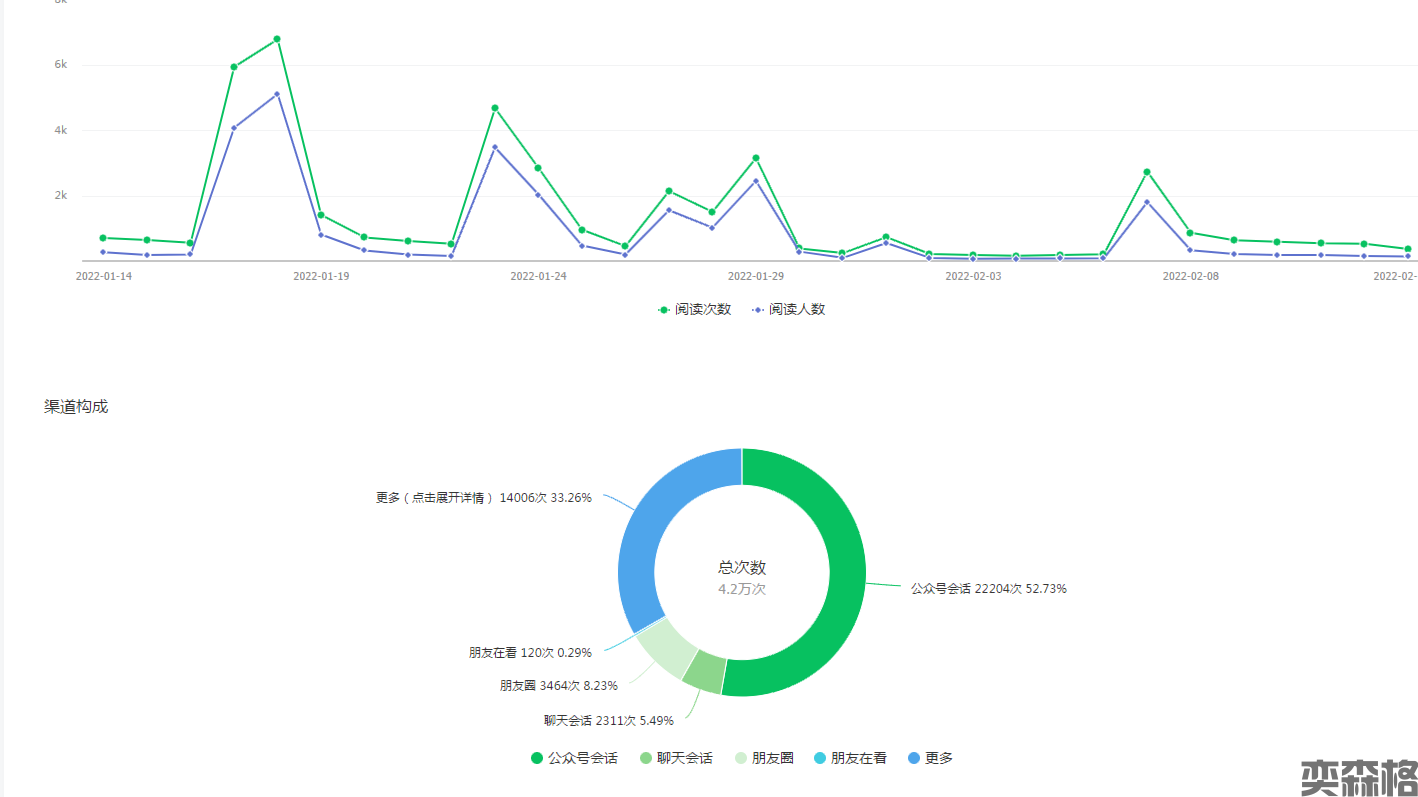This screenshot has height=797, width=1418.
Task: Click the 朋友圈 3464次 8.23% label
Action: (x=558, y=686)
